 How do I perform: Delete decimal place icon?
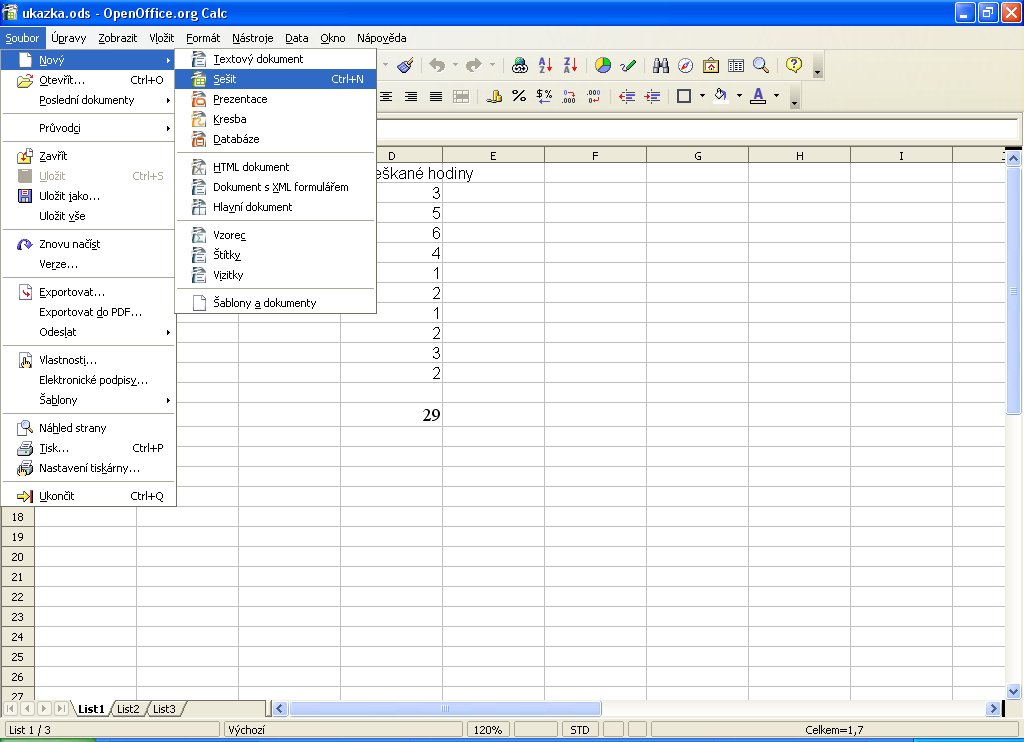(594, 97)
